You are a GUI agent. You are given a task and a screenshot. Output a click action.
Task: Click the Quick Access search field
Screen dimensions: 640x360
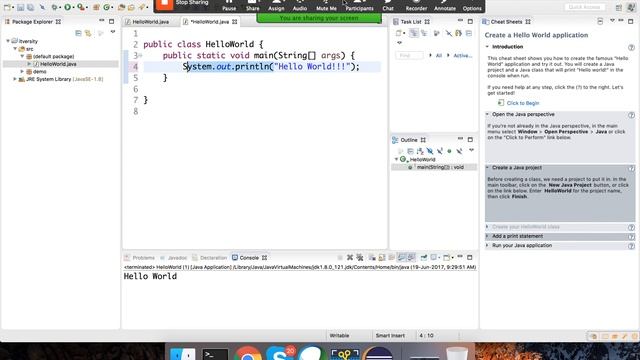(x=585, y=7)
